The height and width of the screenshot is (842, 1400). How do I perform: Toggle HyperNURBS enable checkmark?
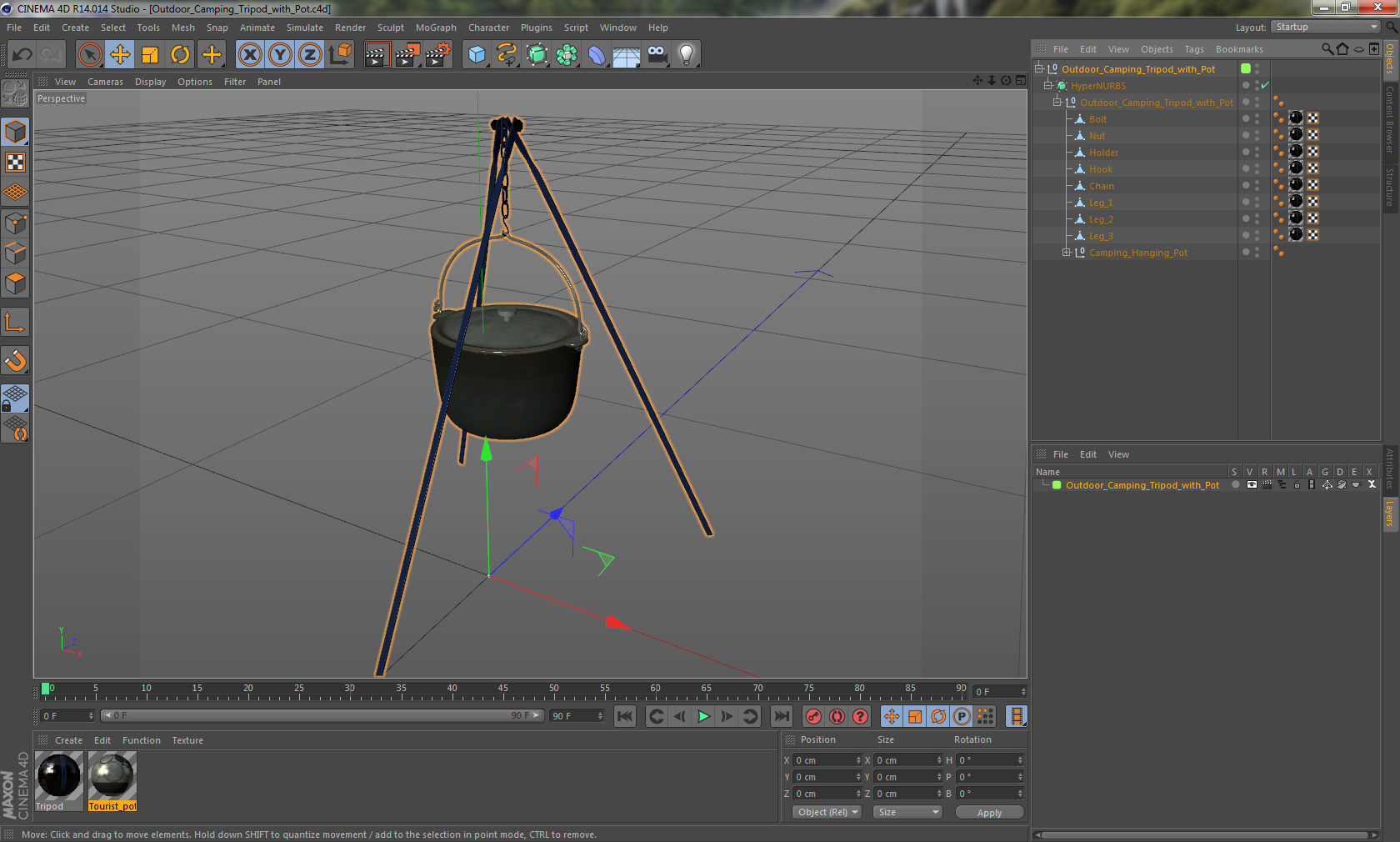pyautogui.click(x=1265, y=85)
